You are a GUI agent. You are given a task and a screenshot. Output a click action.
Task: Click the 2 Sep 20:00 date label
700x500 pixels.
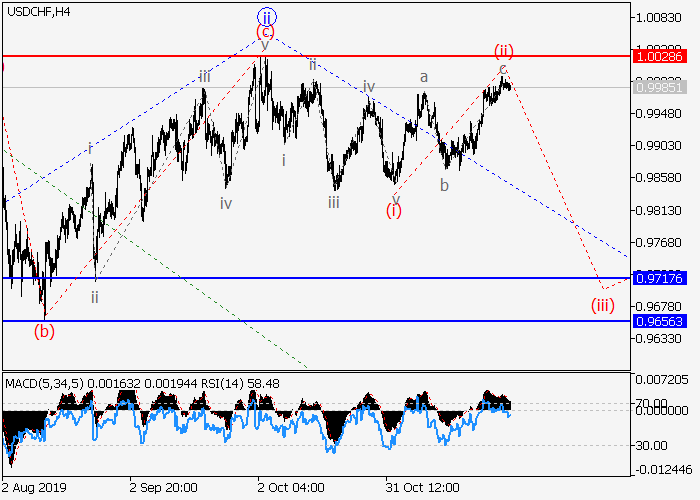point(165,489)
